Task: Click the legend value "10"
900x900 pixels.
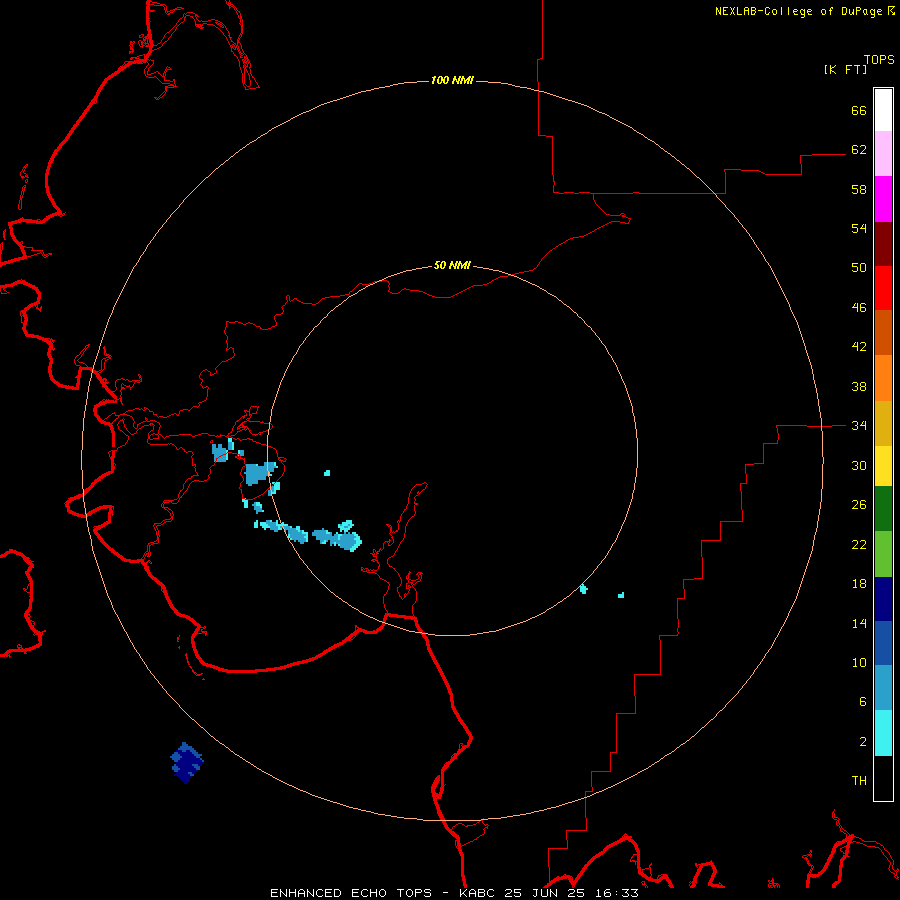Action: coord(859,662)
